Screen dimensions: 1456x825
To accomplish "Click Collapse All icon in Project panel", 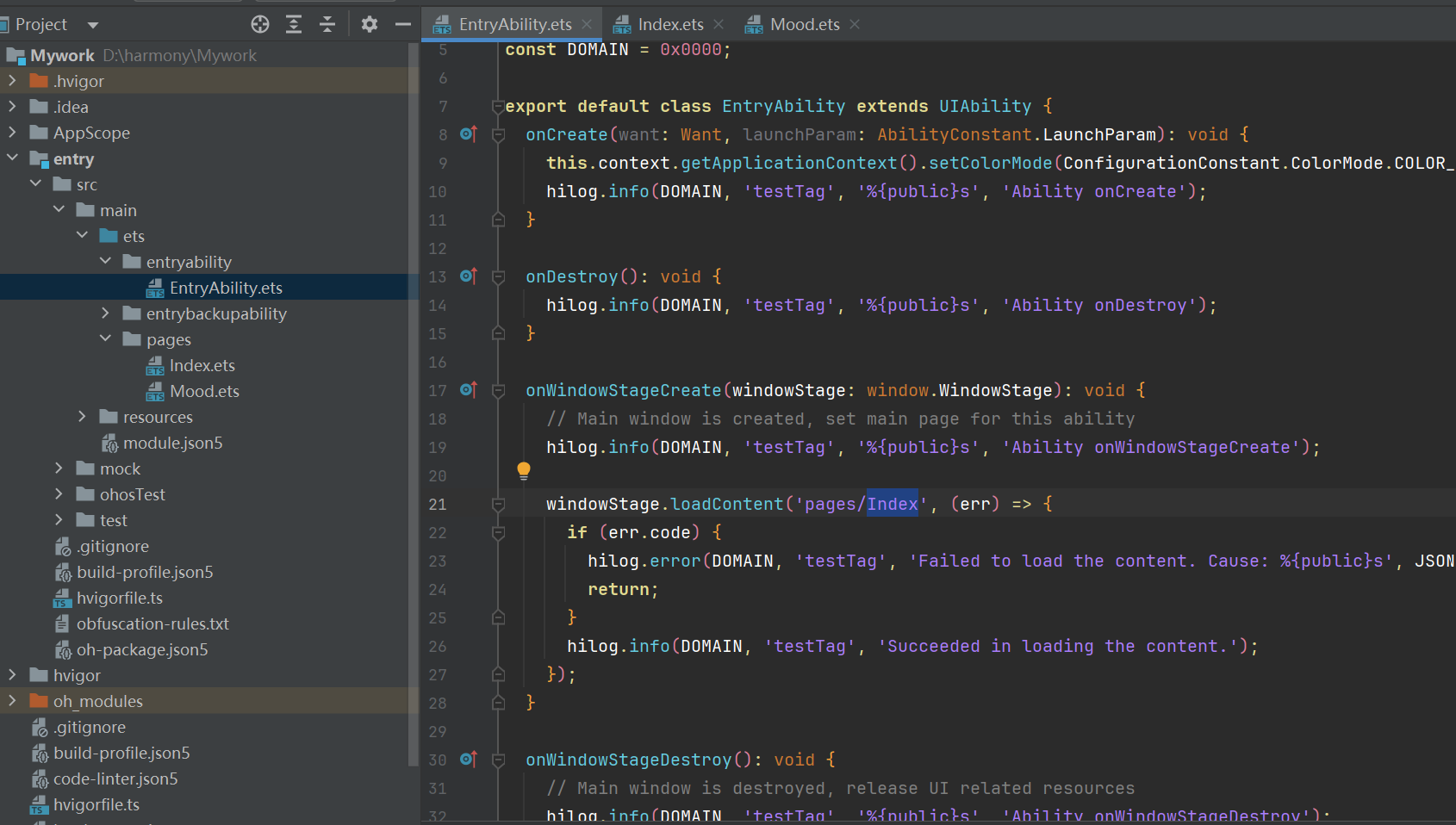I will (327, 24).
